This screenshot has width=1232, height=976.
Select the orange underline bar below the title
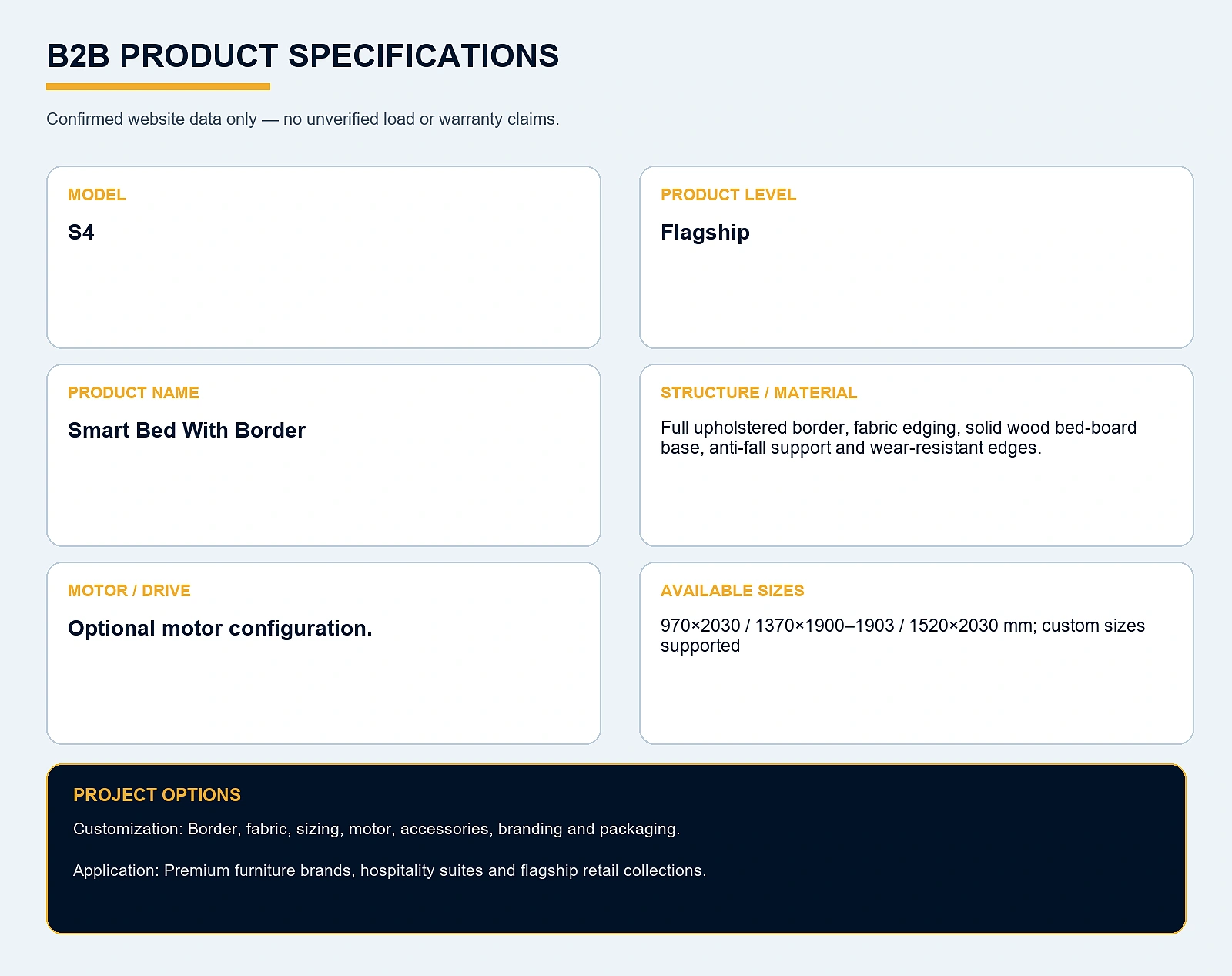(x=158, y=87)
